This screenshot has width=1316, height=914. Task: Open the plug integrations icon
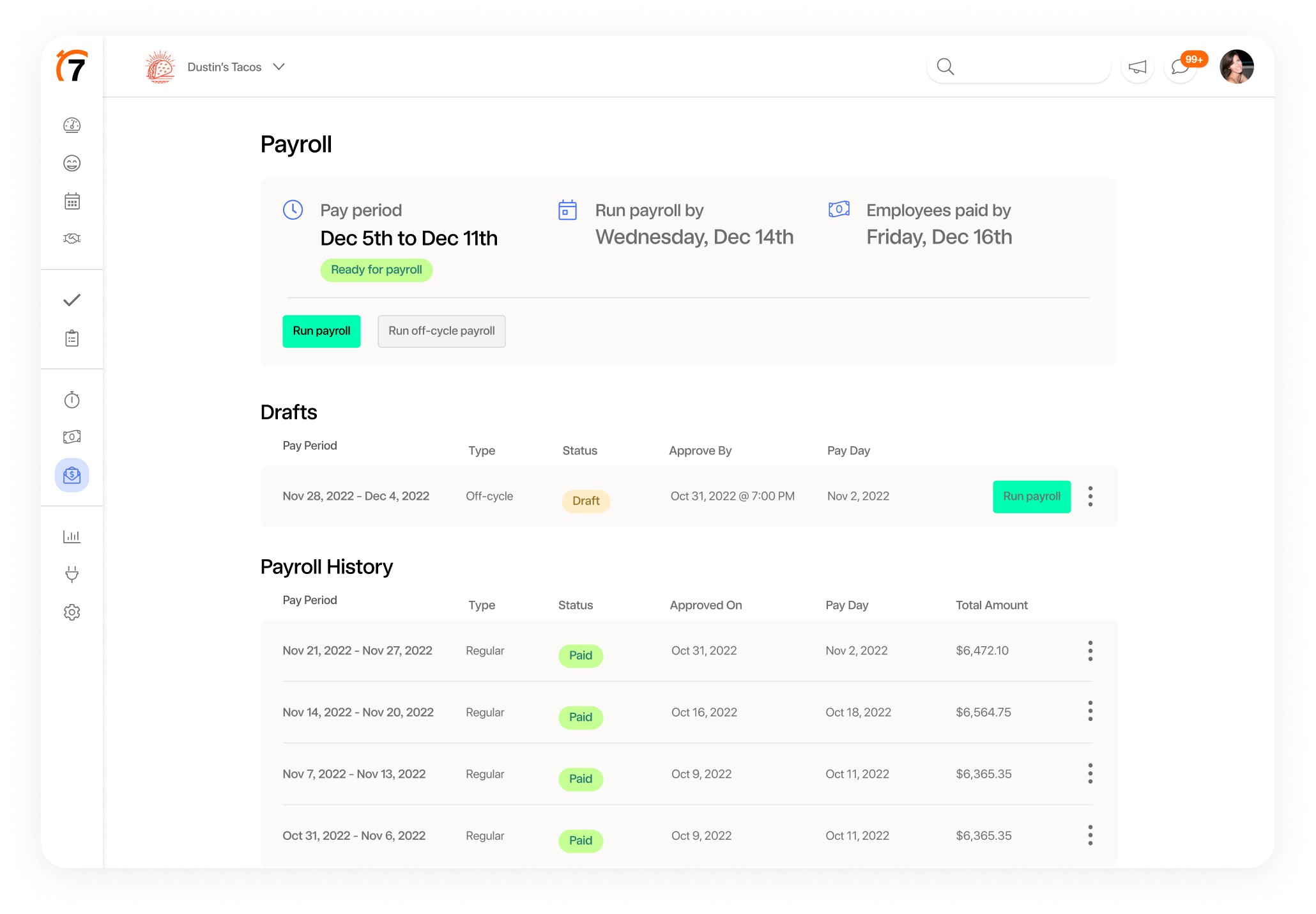click(72, 574)
